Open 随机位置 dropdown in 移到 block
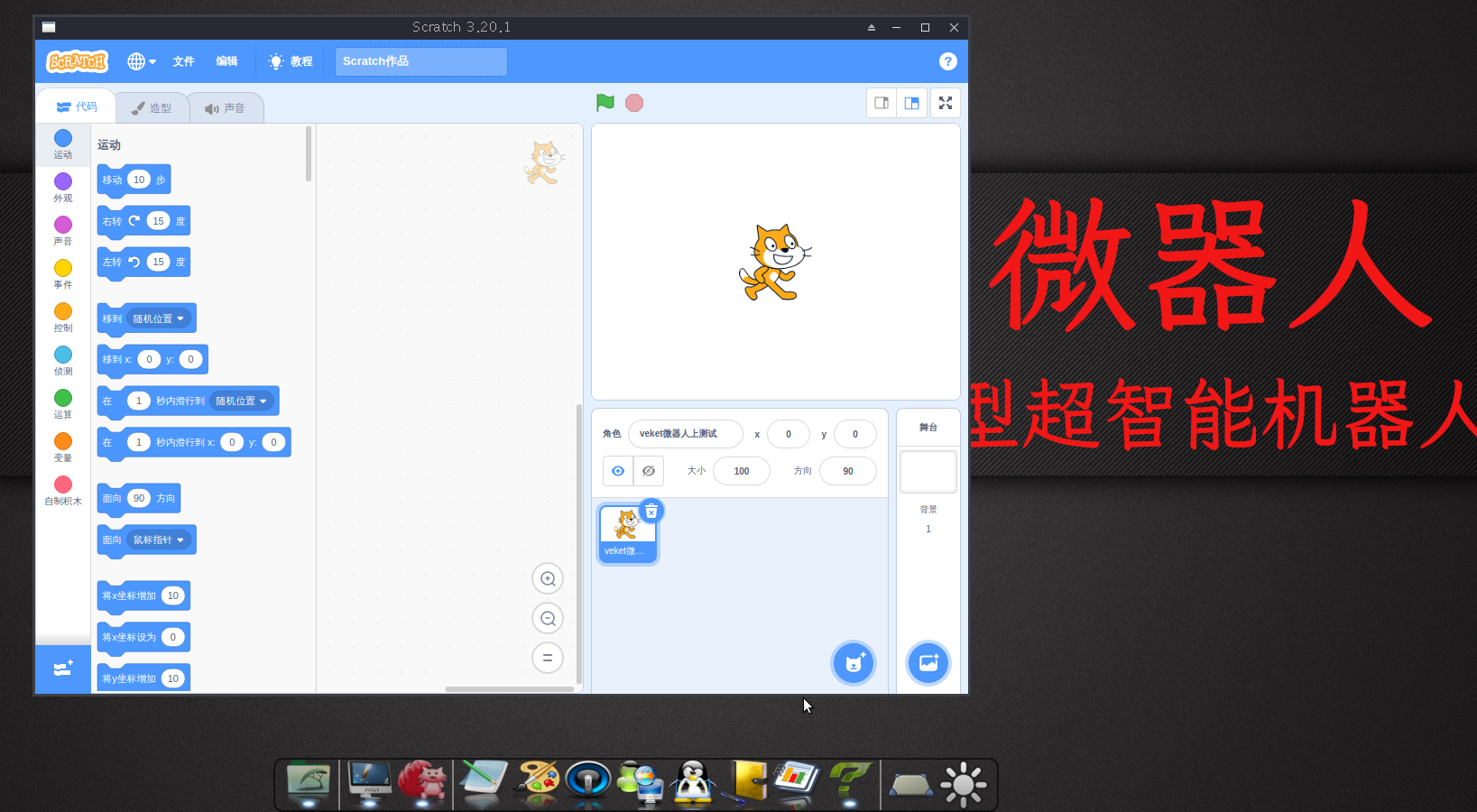The image size is (1477, 812). click(x=159, y=318)
